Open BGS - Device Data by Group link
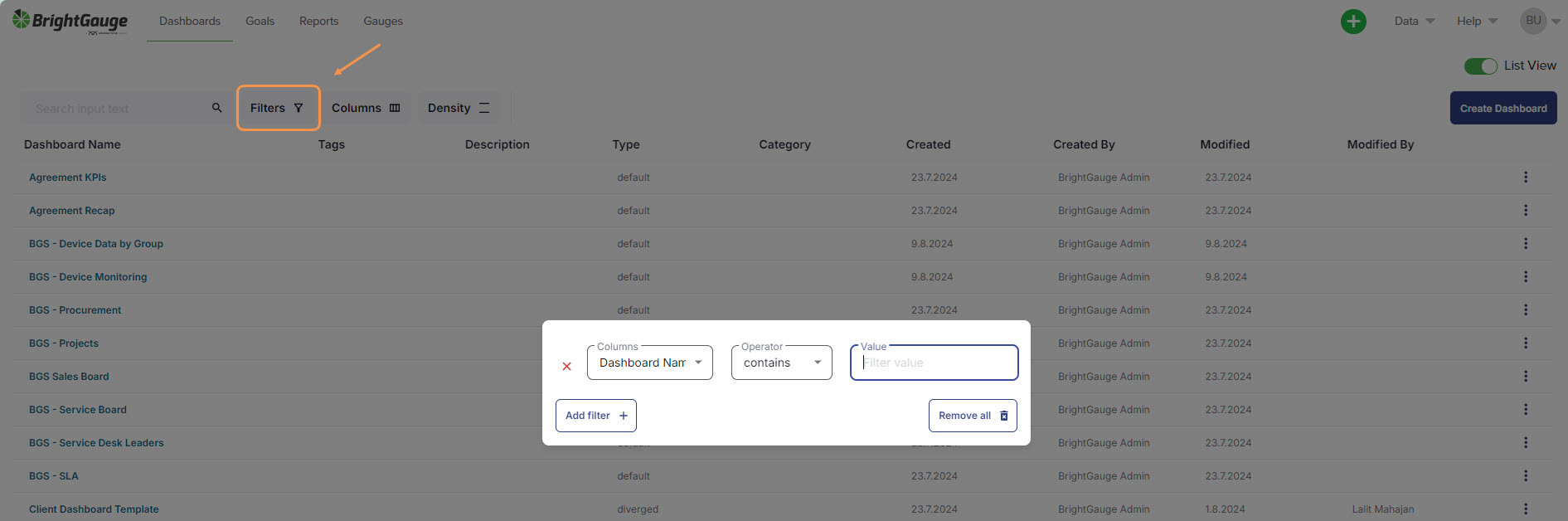 tap(96, 243)
